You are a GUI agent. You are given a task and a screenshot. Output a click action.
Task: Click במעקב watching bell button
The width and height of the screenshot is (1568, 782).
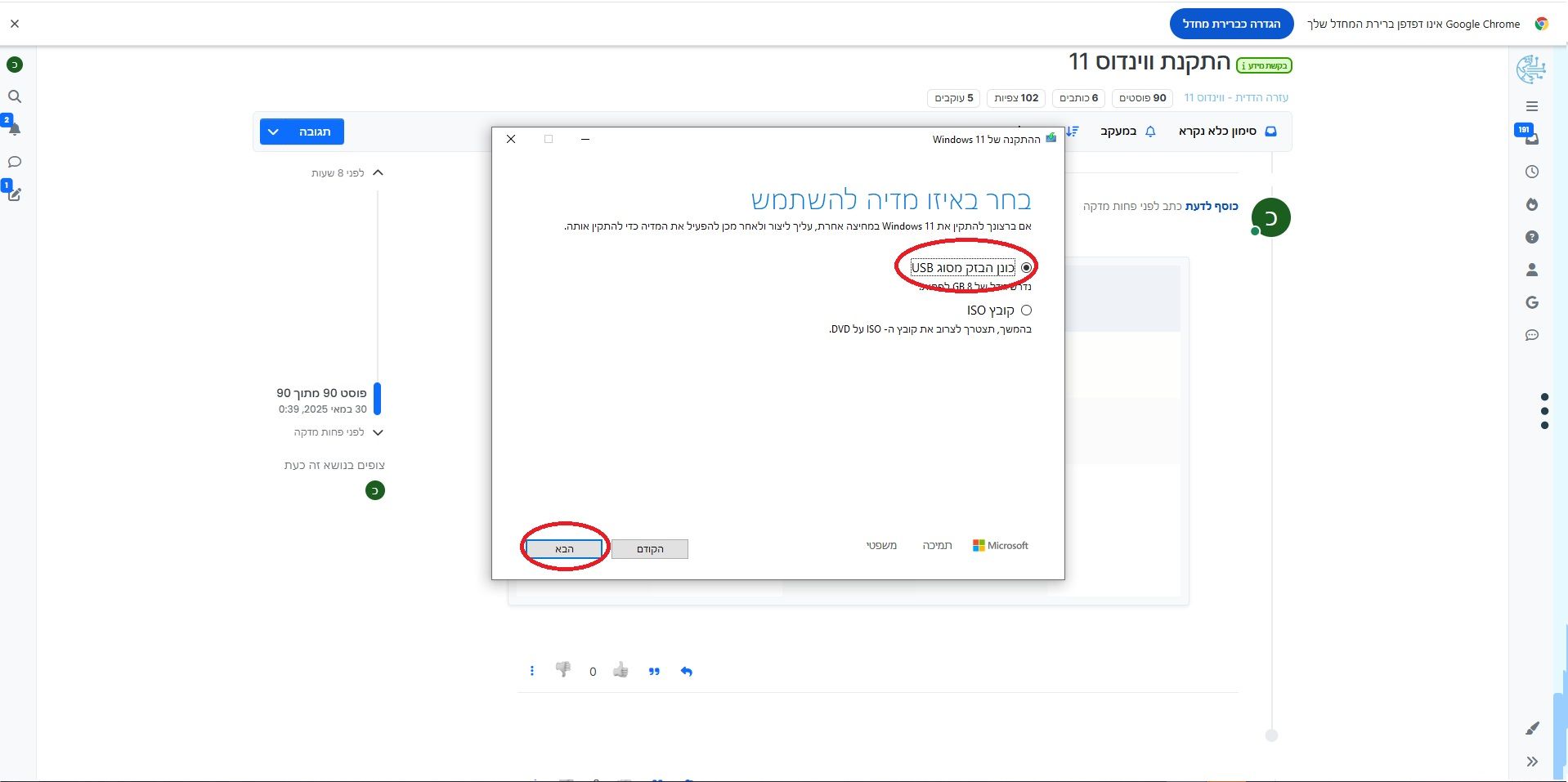pos(1128,131)
